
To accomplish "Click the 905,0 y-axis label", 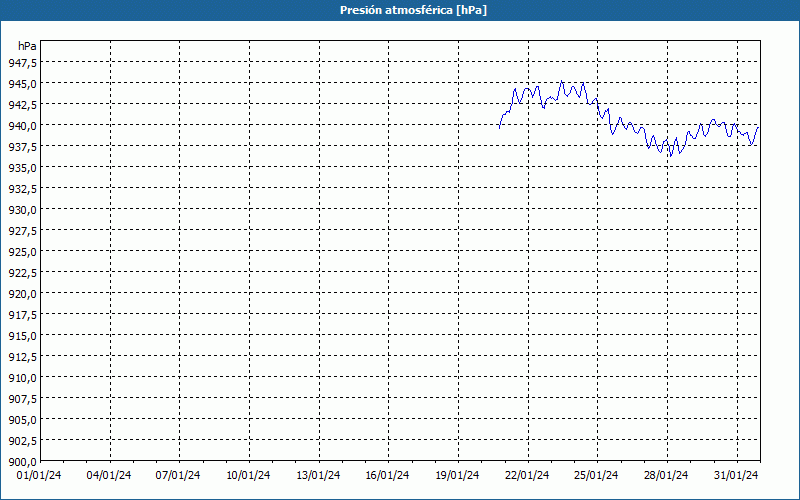I will [x=22, y=419].
